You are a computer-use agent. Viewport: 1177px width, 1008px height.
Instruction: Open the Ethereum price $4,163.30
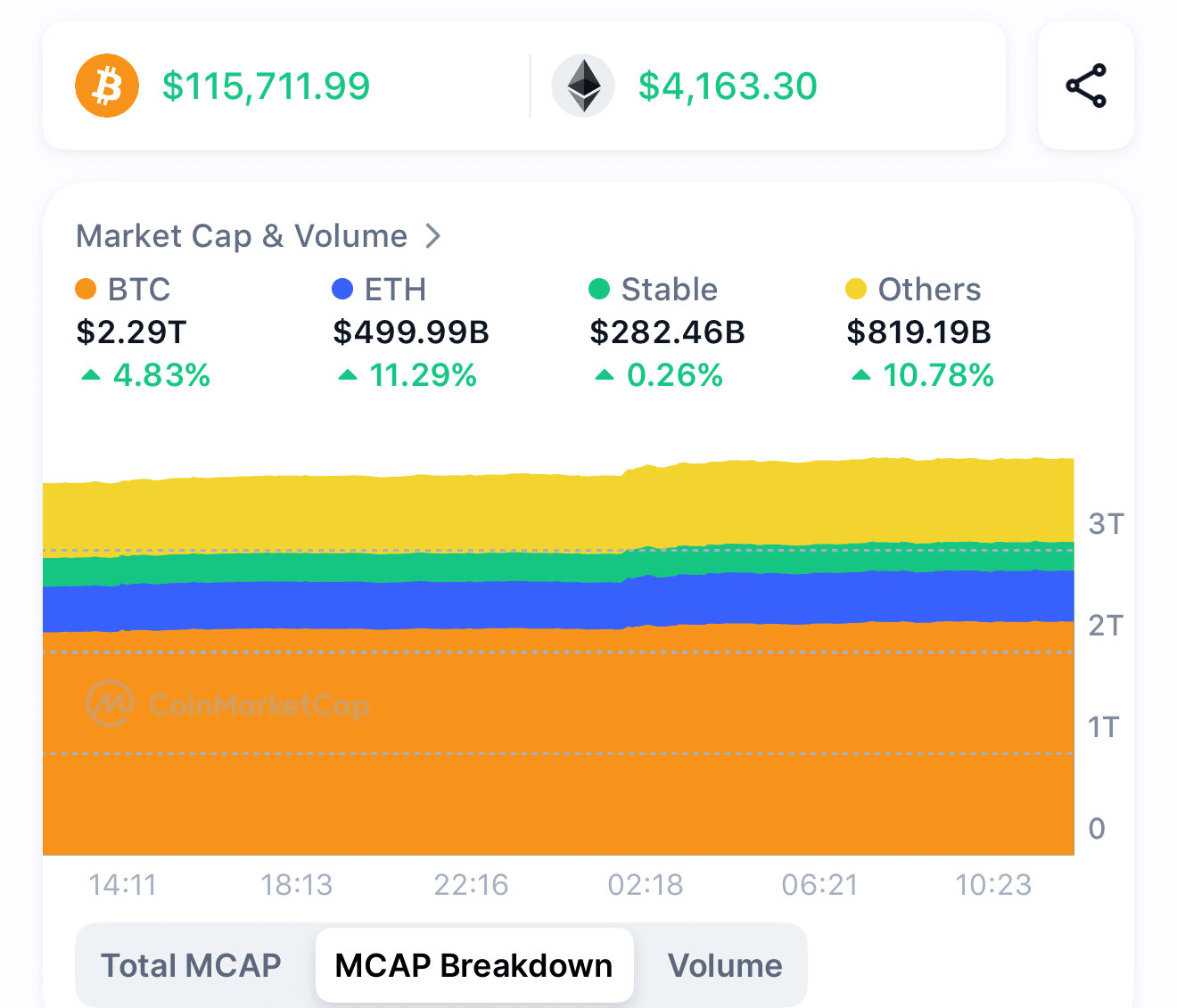pyautogui.click(x=728, y=86)
